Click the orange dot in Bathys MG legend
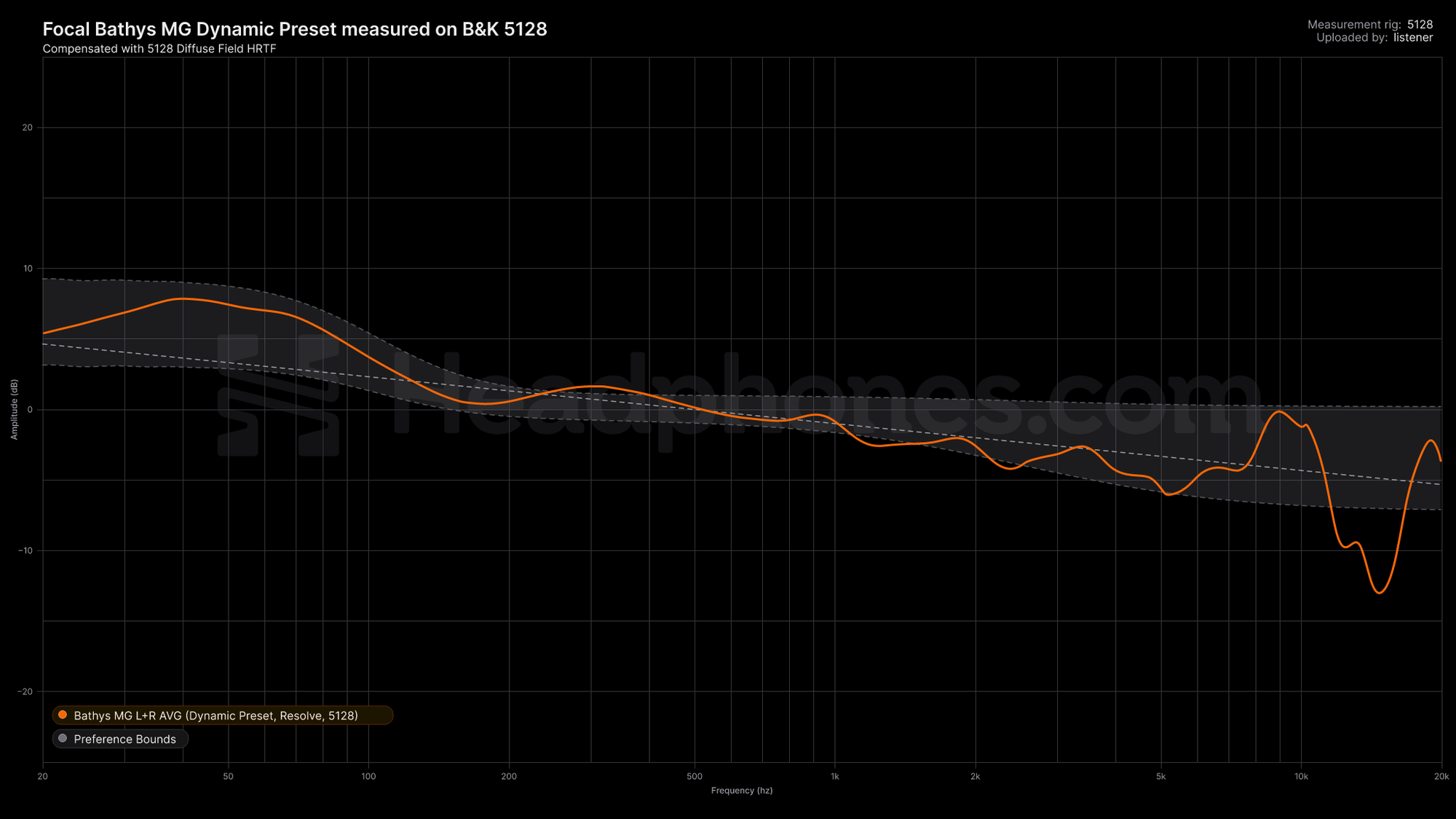The image size is (1456, 819). click(x=63, y=715)
